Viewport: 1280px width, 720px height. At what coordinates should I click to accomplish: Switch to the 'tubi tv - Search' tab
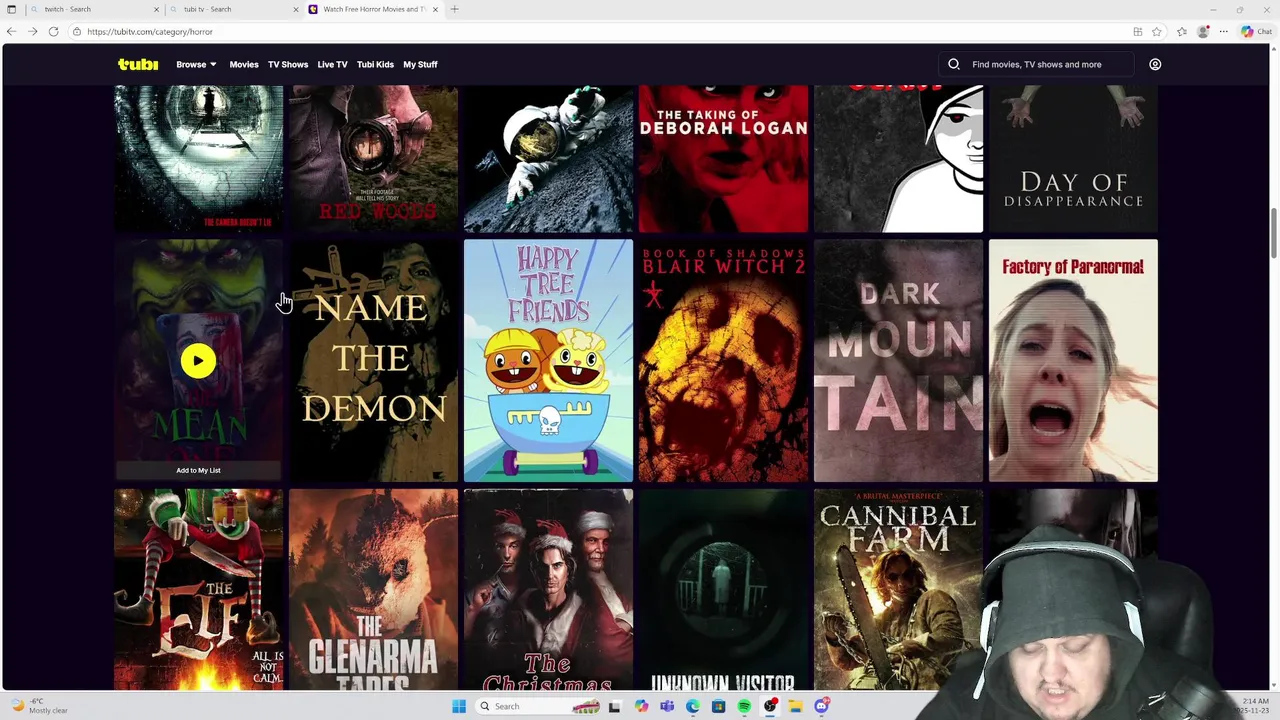(234, 9)
